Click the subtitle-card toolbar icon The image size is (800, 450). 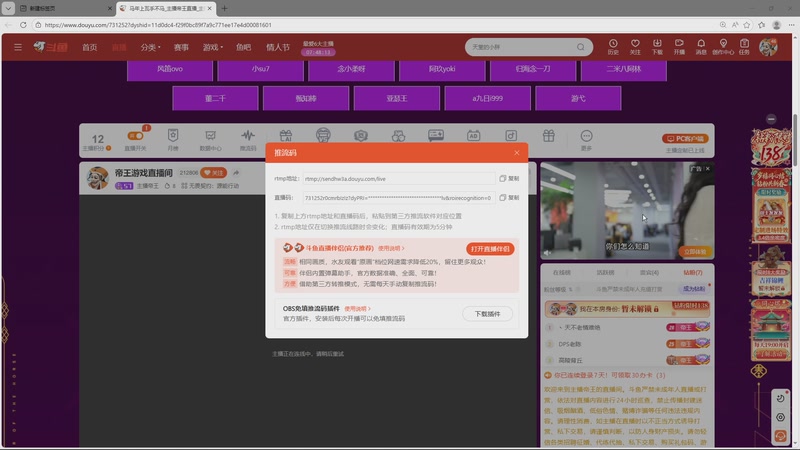click(436, 135)
